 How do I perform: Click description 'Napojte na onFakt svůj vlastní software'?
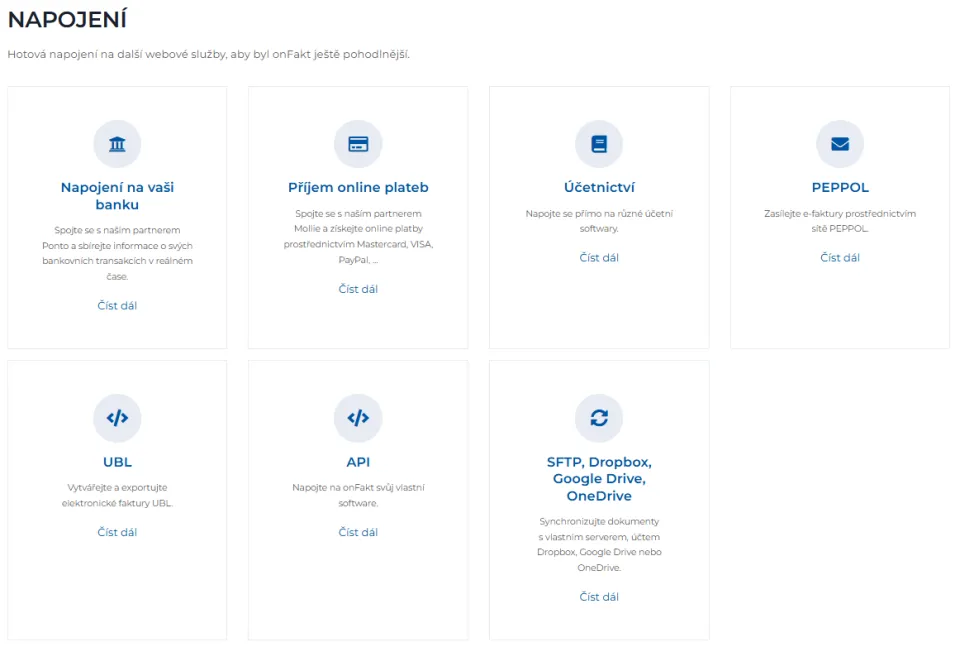point(358,495)
